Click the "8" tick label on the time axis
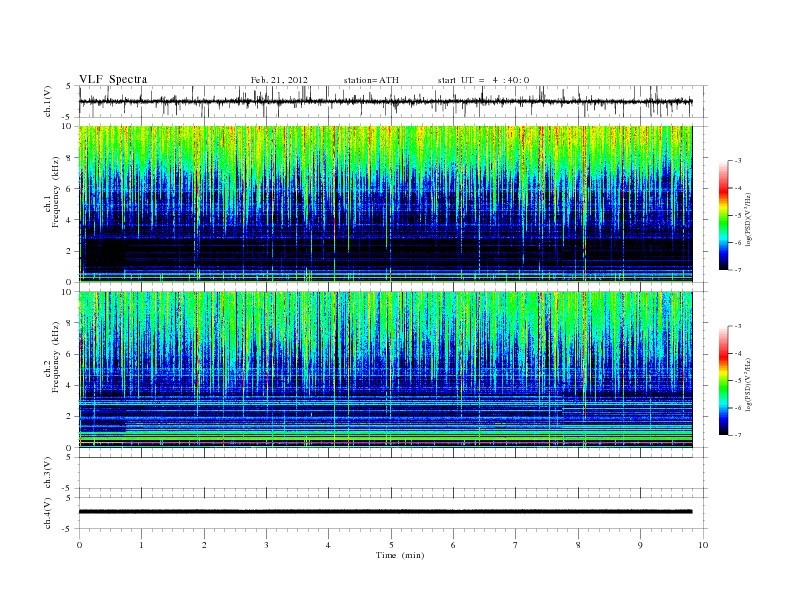Image resolution: width=792 pixels, height=612 pixels. [x=578, y=545]
